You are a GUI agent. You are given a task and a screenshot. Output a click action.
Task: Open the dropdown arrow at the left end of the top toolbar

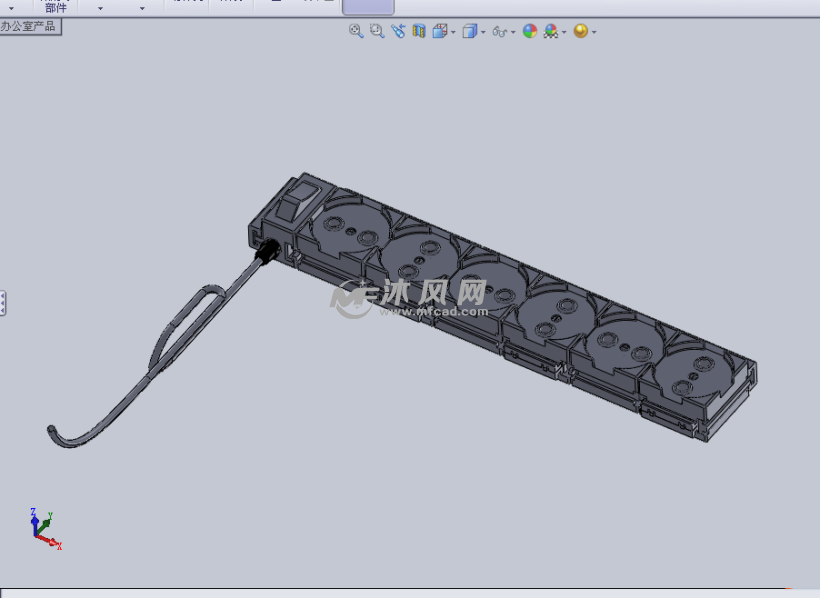coord(11,9)
